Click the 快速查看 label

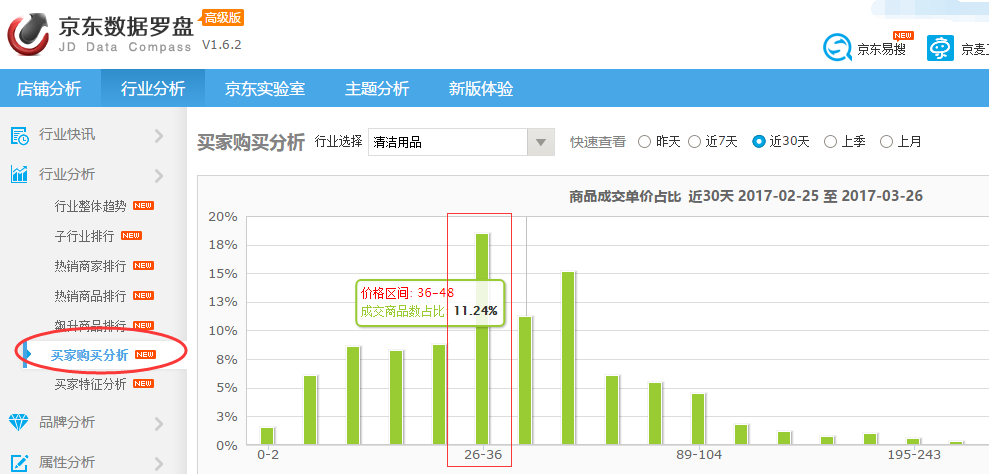click(598, 142)
